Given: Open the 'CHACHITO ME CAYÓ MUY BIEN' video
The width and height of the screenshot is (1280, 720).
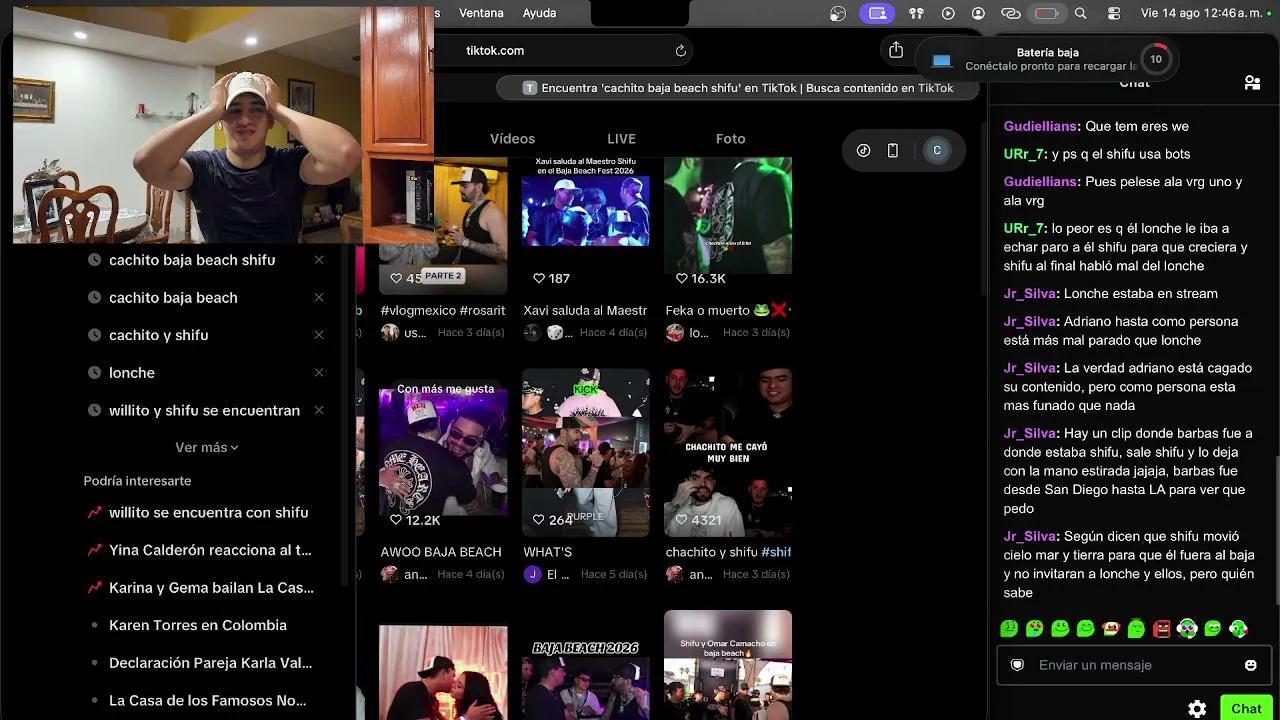Looking at the screenshot, I should click(x=728, y=453).
